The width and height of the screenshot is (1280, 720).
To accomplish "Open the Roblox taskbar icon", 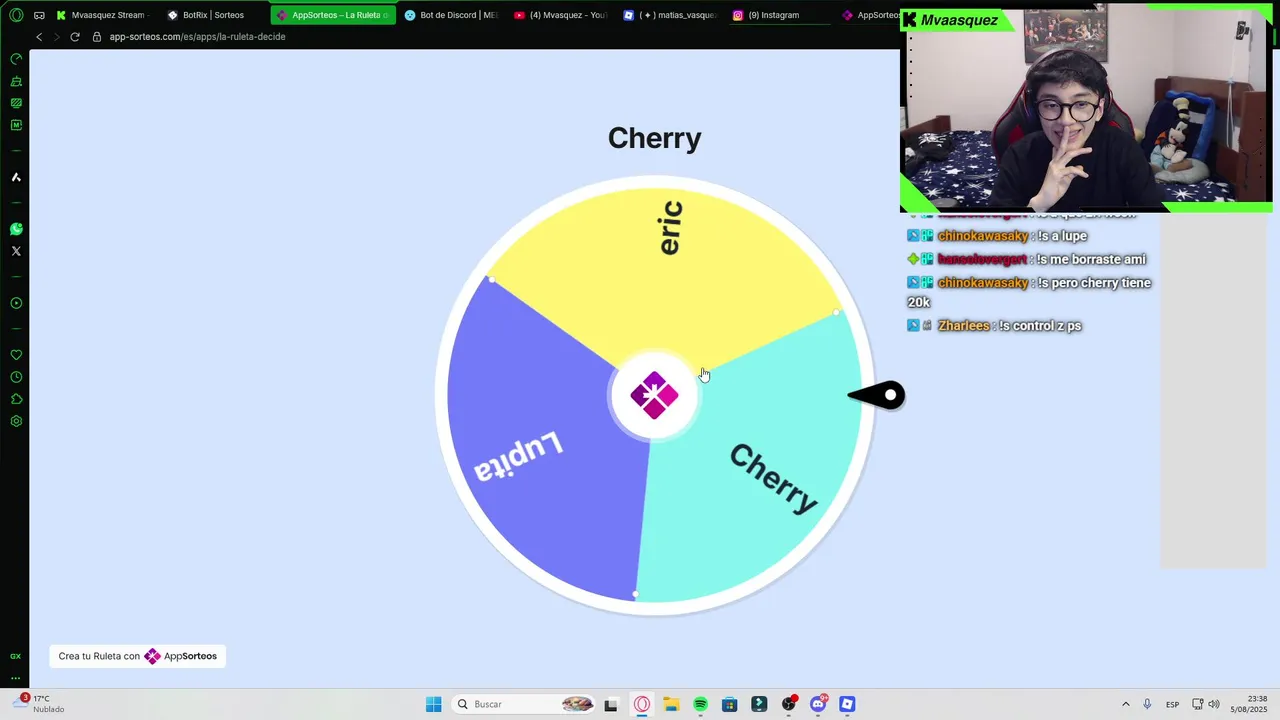I will [x=847, y=704].
